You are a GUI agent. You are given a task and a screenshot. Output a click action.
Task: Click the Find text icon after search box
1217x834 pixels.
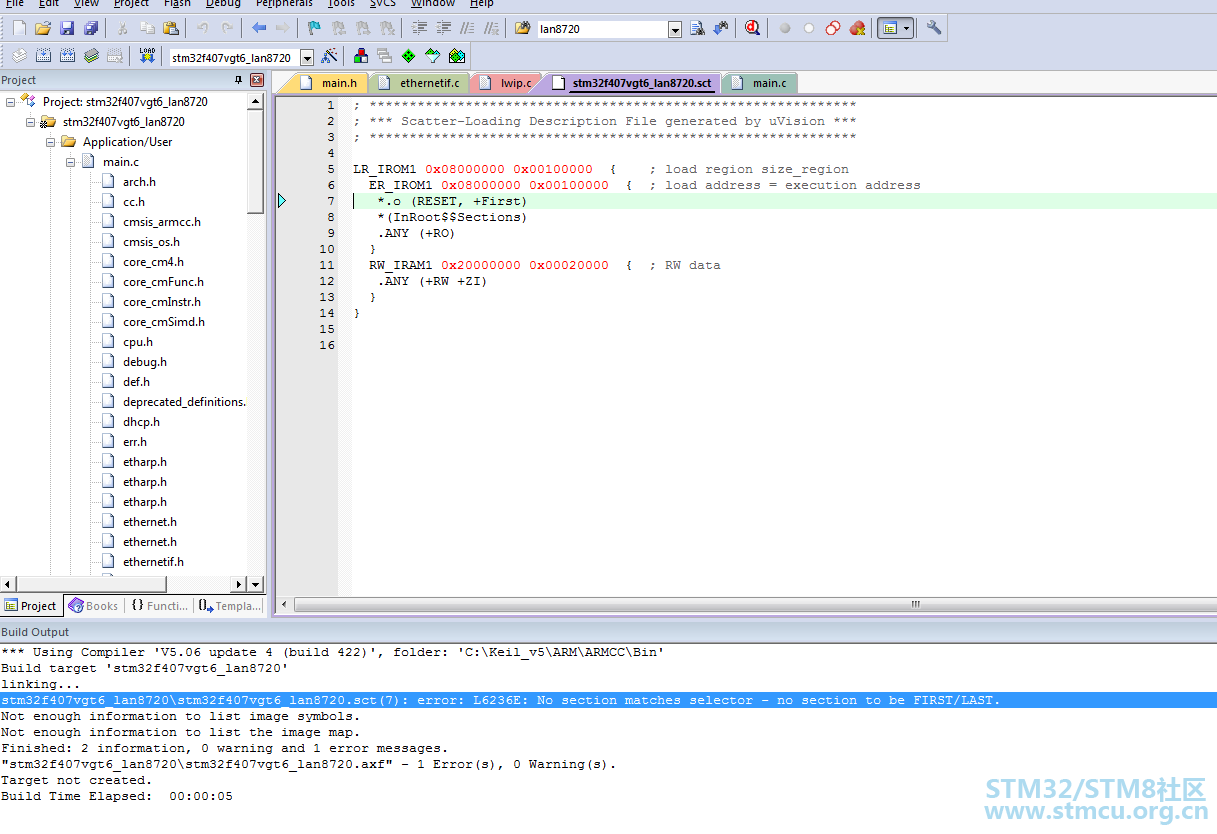pyautogui.click(x=698, y=29)
